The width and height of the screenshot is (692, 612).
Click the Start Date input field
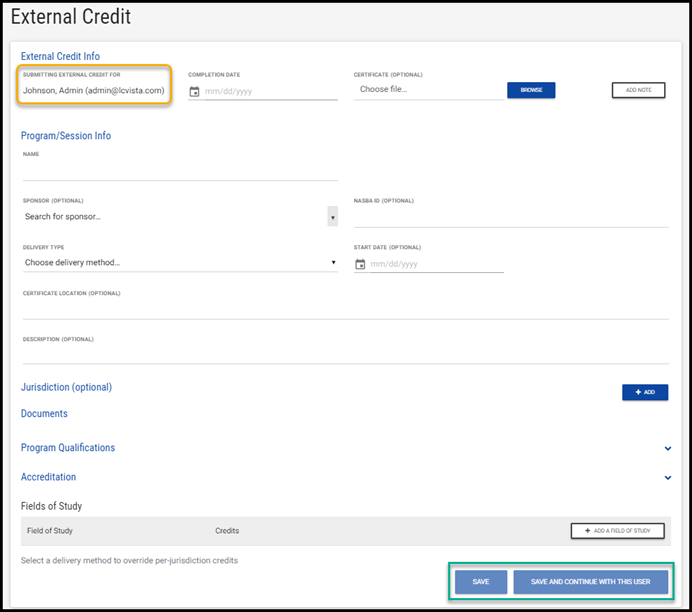pyautogui.click(x=435, y=264)
